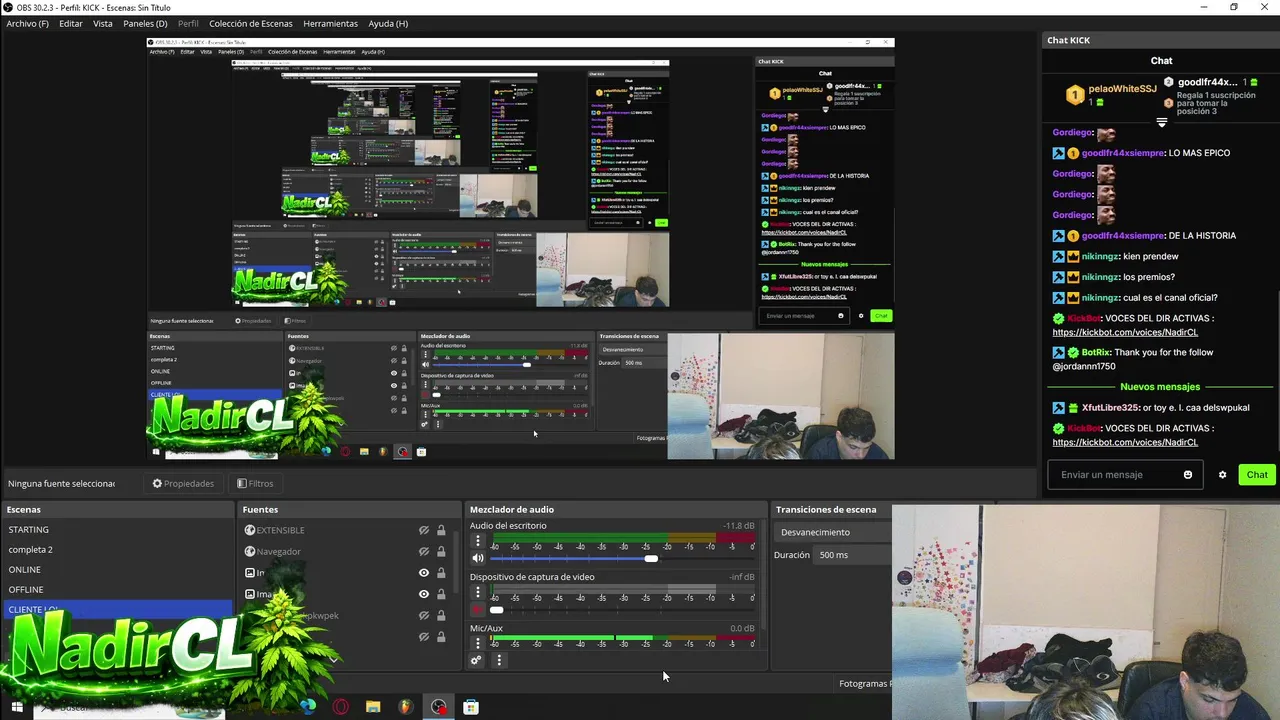Click the emote in the first Gordiego message

1105,133
